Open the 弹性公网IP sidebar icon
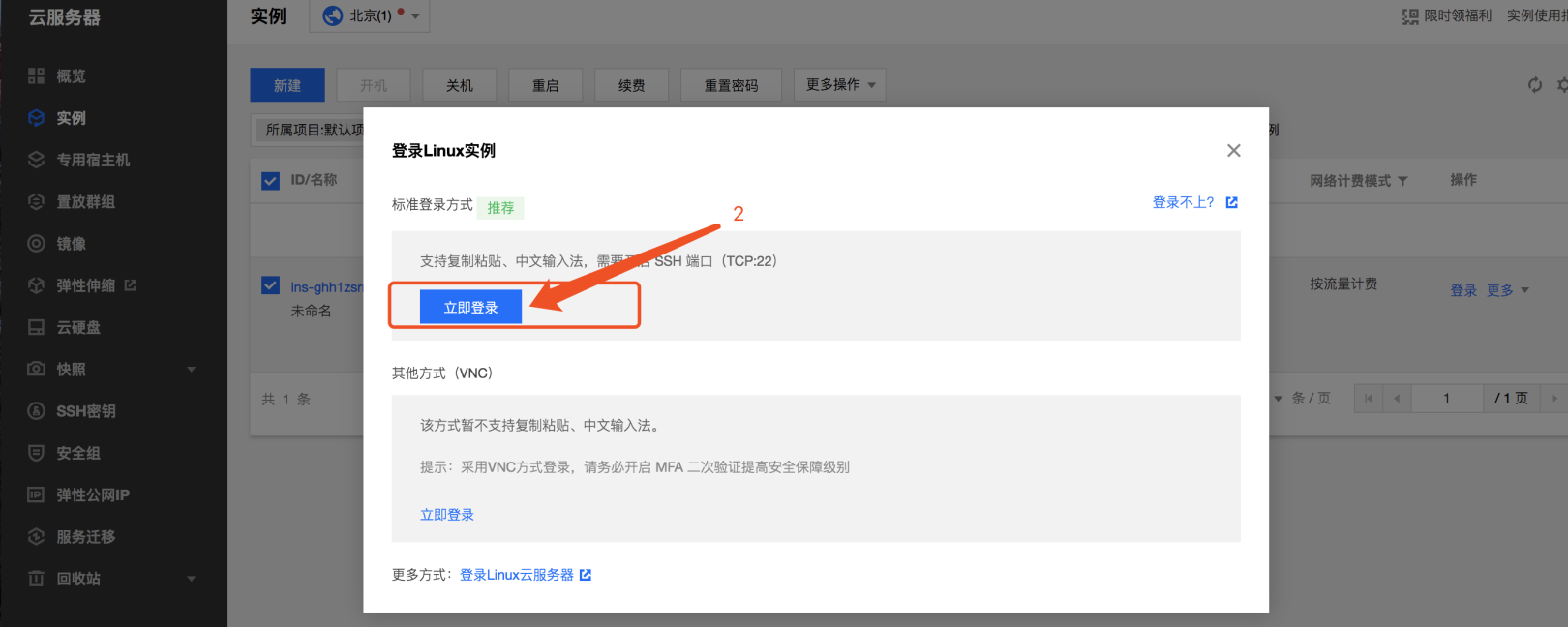 coord(36,494)
